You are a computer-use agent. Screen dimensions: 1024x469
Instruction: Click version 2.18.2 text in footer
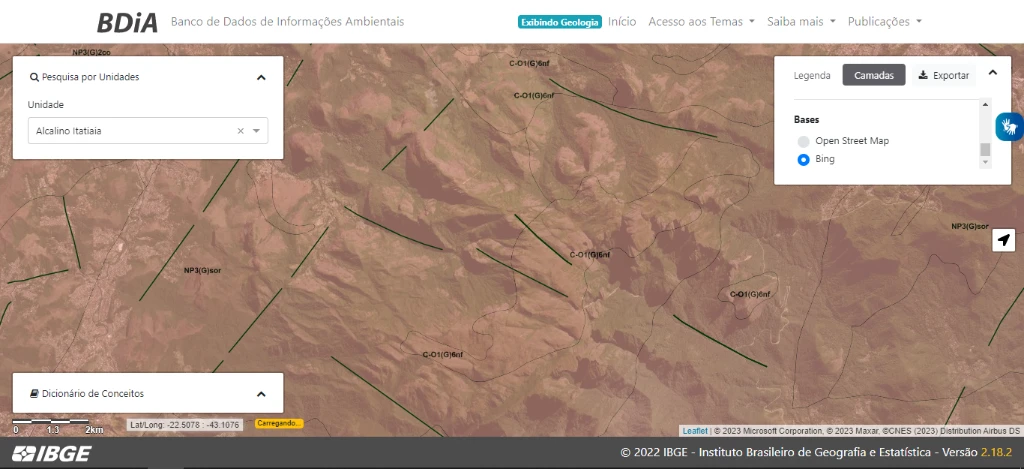(996, 453)
